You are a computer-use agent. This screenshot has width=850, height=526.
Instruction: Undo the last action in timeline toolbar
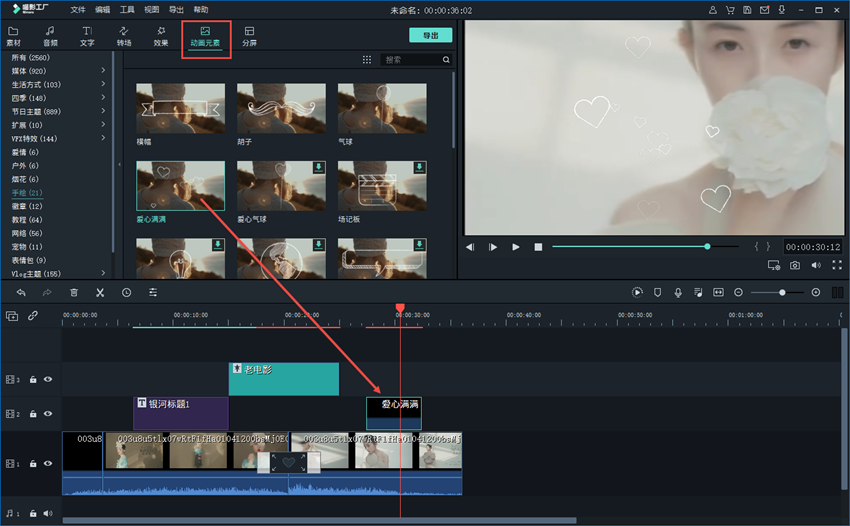click(21, 292)
